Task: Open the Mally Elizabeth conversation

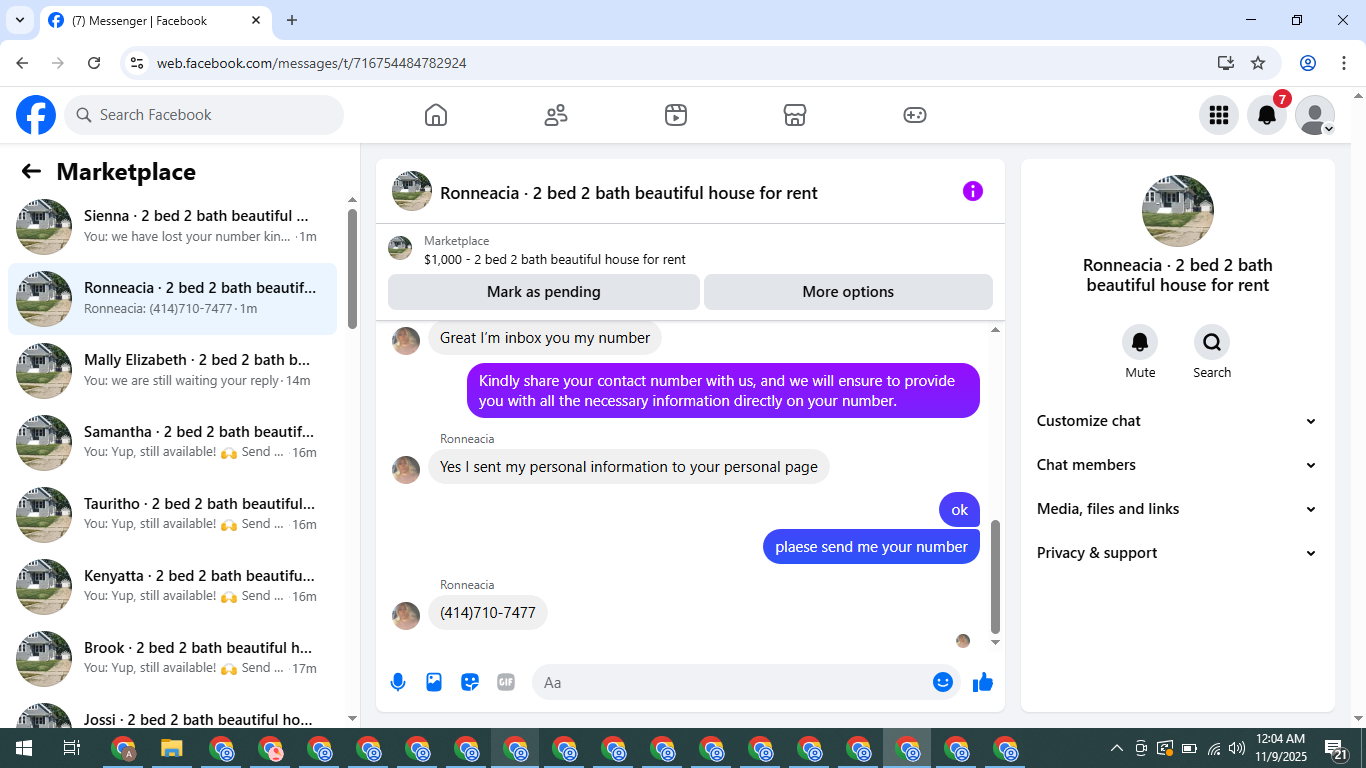Action: (x=172, y=370)
